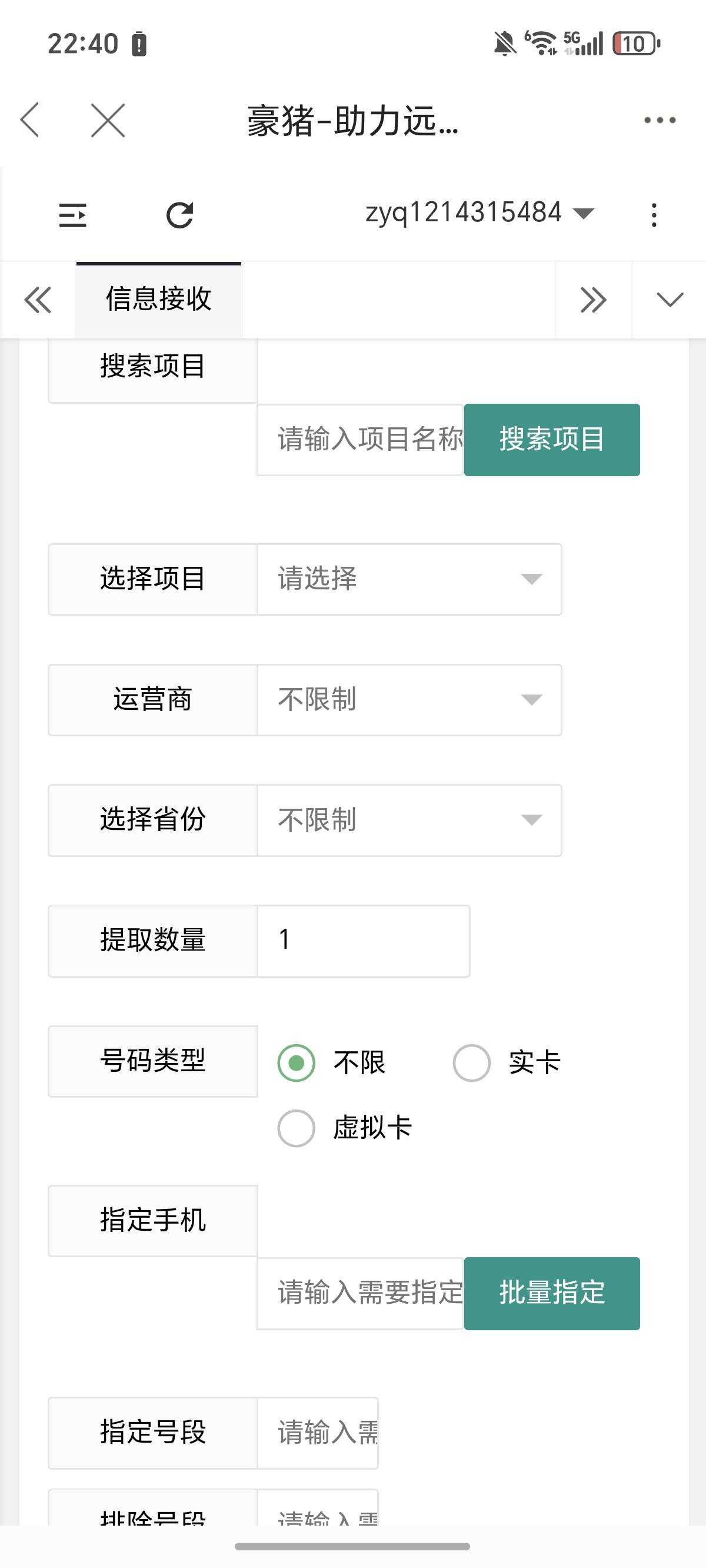This screenshot has width=706, height=1568.
Task: Select the 不限 number type radio
Action: pos(297,1063)
